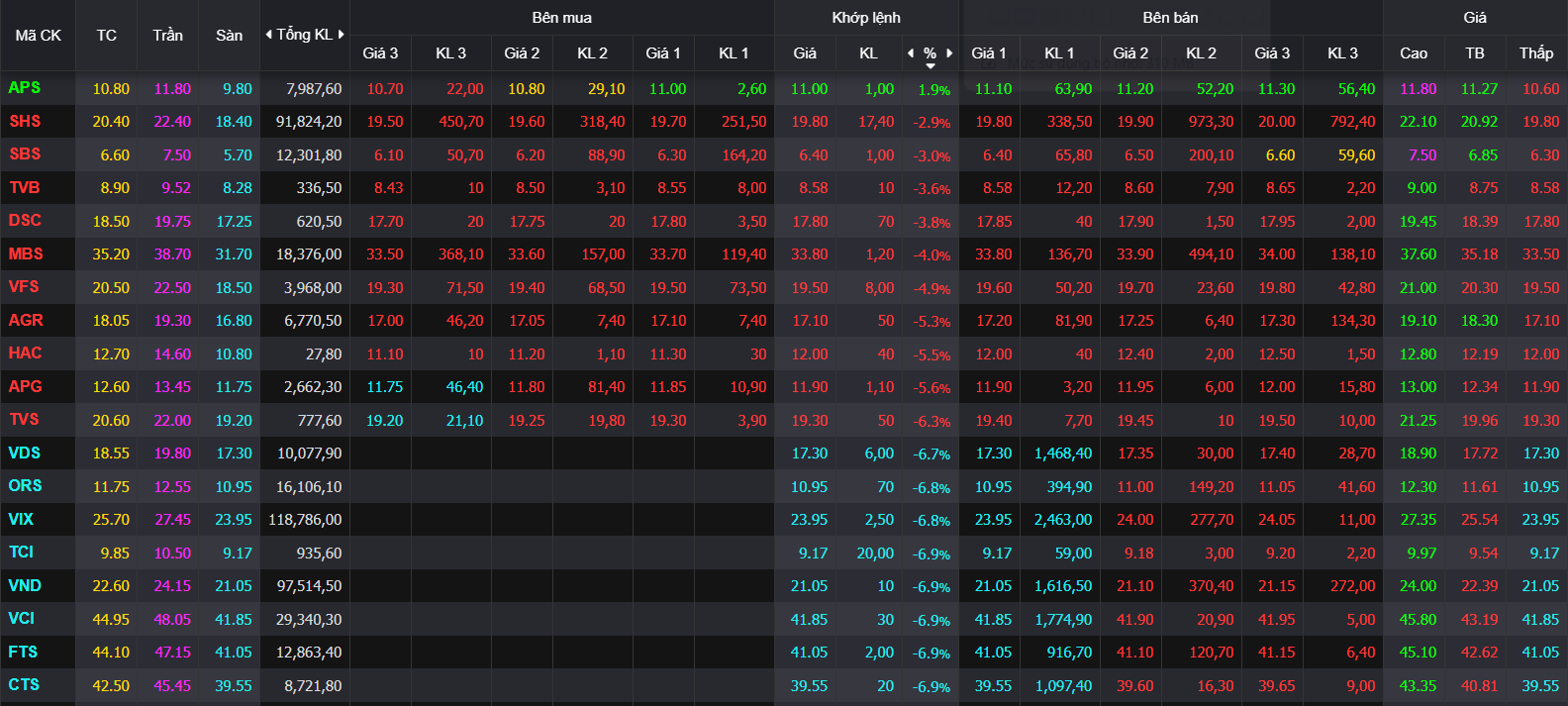
Task: Click the Giá 3 header under Bên mua
Action: (380, 53)
